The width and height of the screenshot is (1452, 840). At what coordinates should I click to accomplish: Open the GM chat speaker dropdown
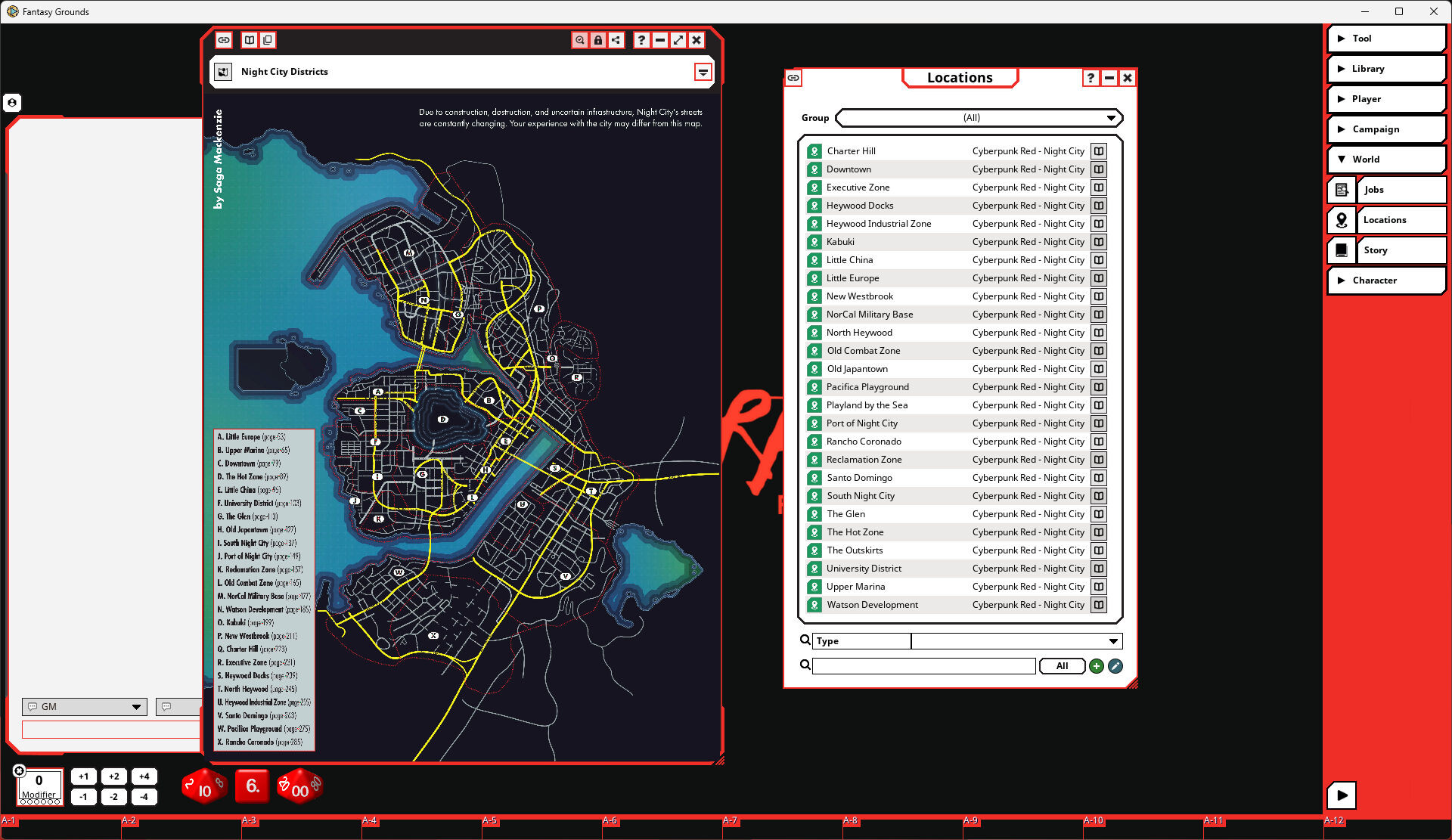tap(84, 707)
